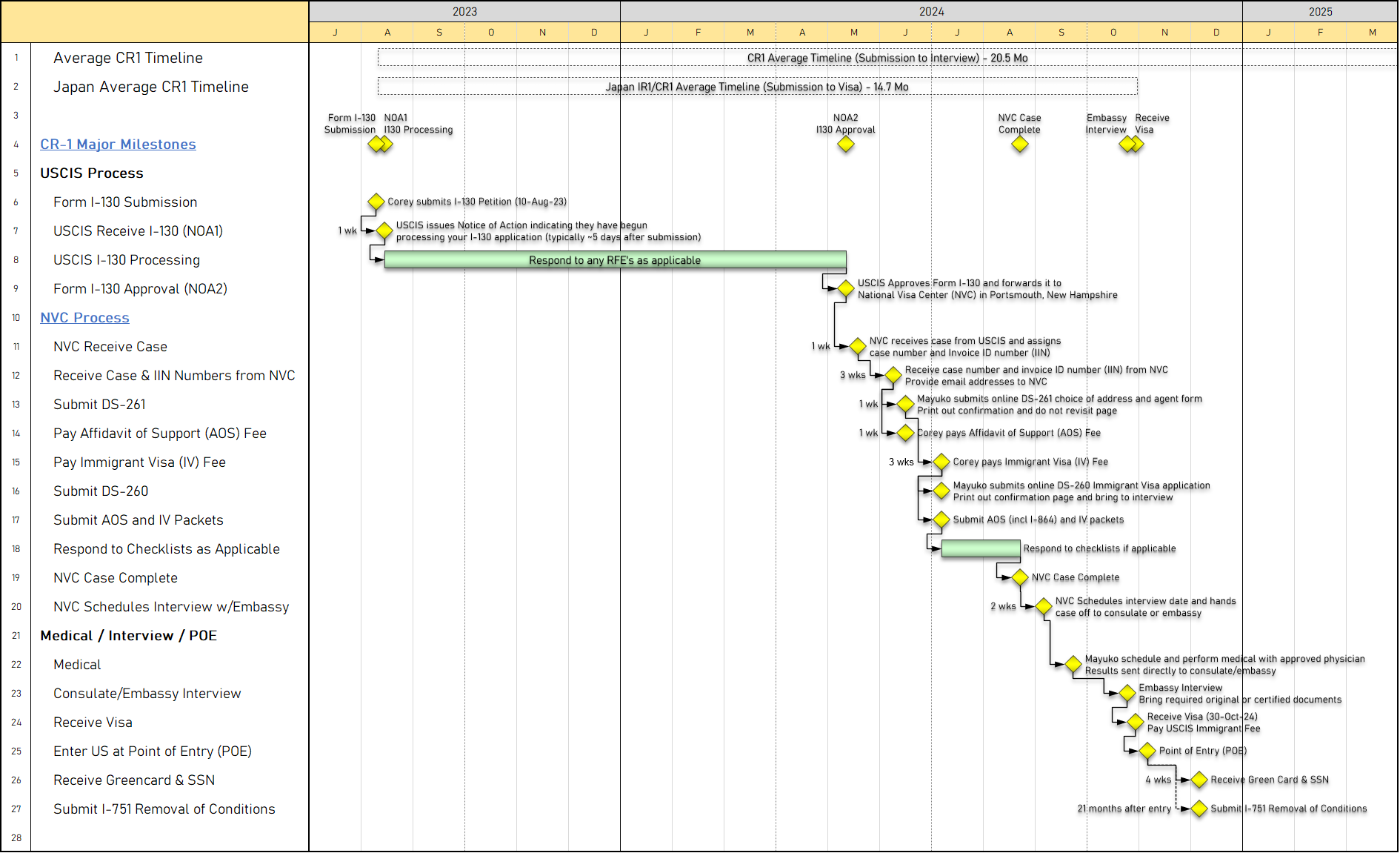Select the Submit AOS and IV packets diamond
This screenshot has height=853, width=1400.
[941, 520]
